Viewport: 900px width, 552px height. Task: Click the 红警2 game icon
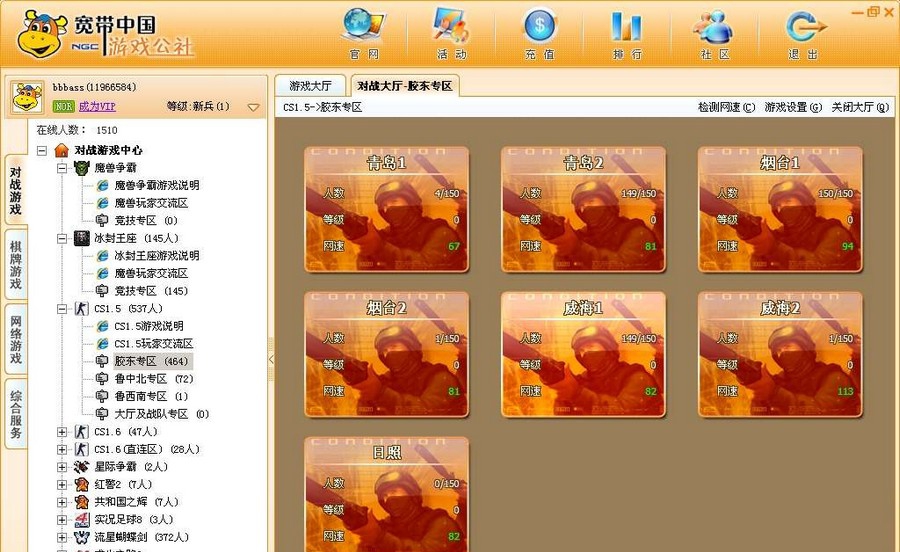click(82, 484)
